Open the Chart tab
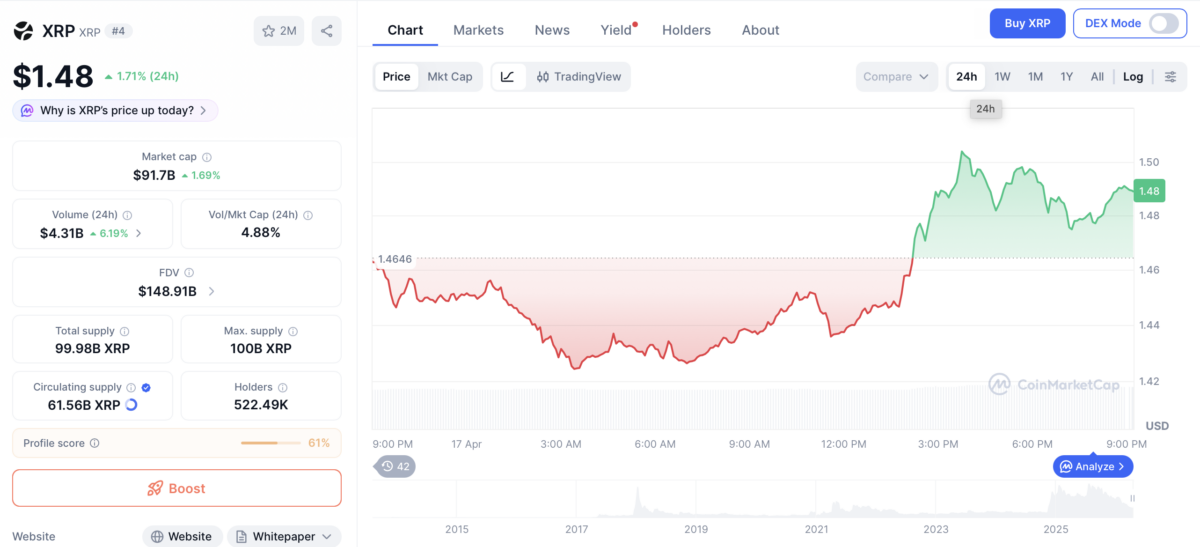1200x547 pixels. (x=405, y=30)
